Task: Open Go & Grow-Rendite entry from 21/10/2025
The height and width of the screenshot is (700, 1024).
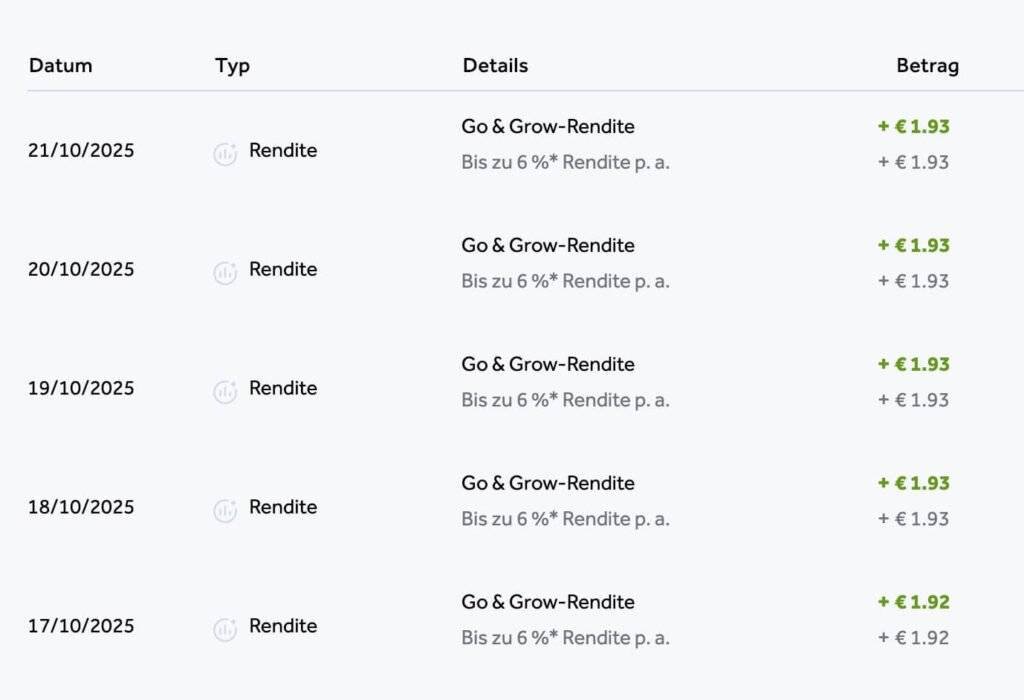Action: point(548,127)
